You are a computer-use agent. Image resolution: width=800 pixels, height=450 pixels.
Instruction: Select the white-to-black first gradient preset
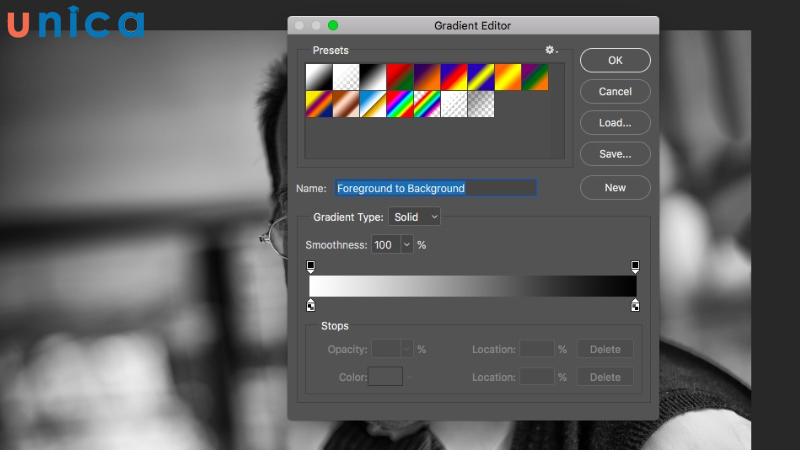pyautogui.click(x=319, y=77)
